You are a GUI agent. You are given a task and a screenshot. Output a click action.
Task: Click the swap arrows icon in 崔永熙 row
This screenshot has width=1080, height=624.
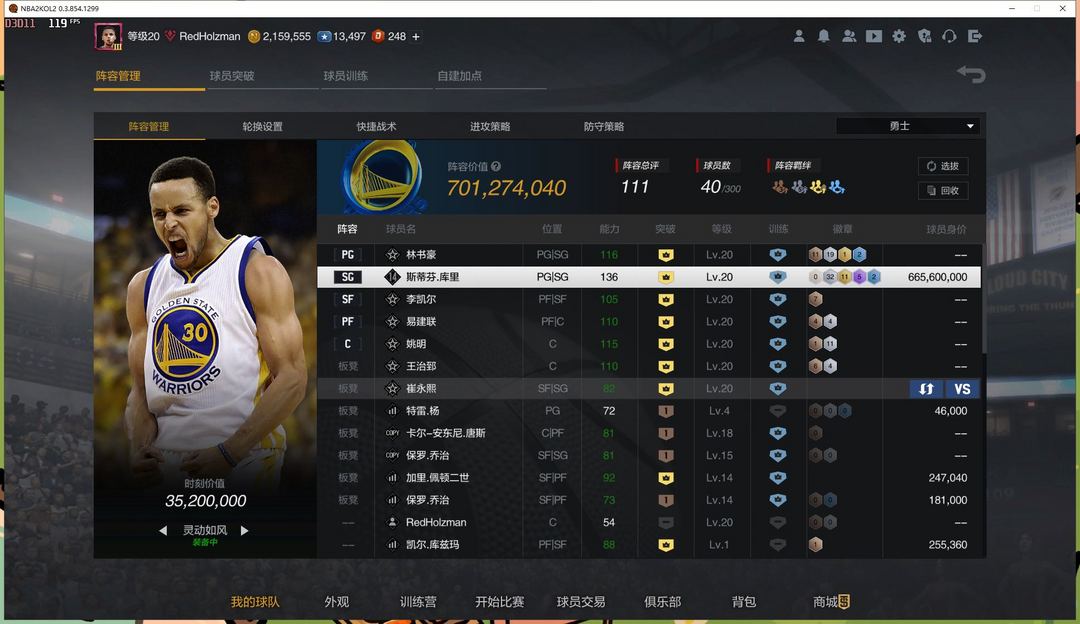click(926, 388)
